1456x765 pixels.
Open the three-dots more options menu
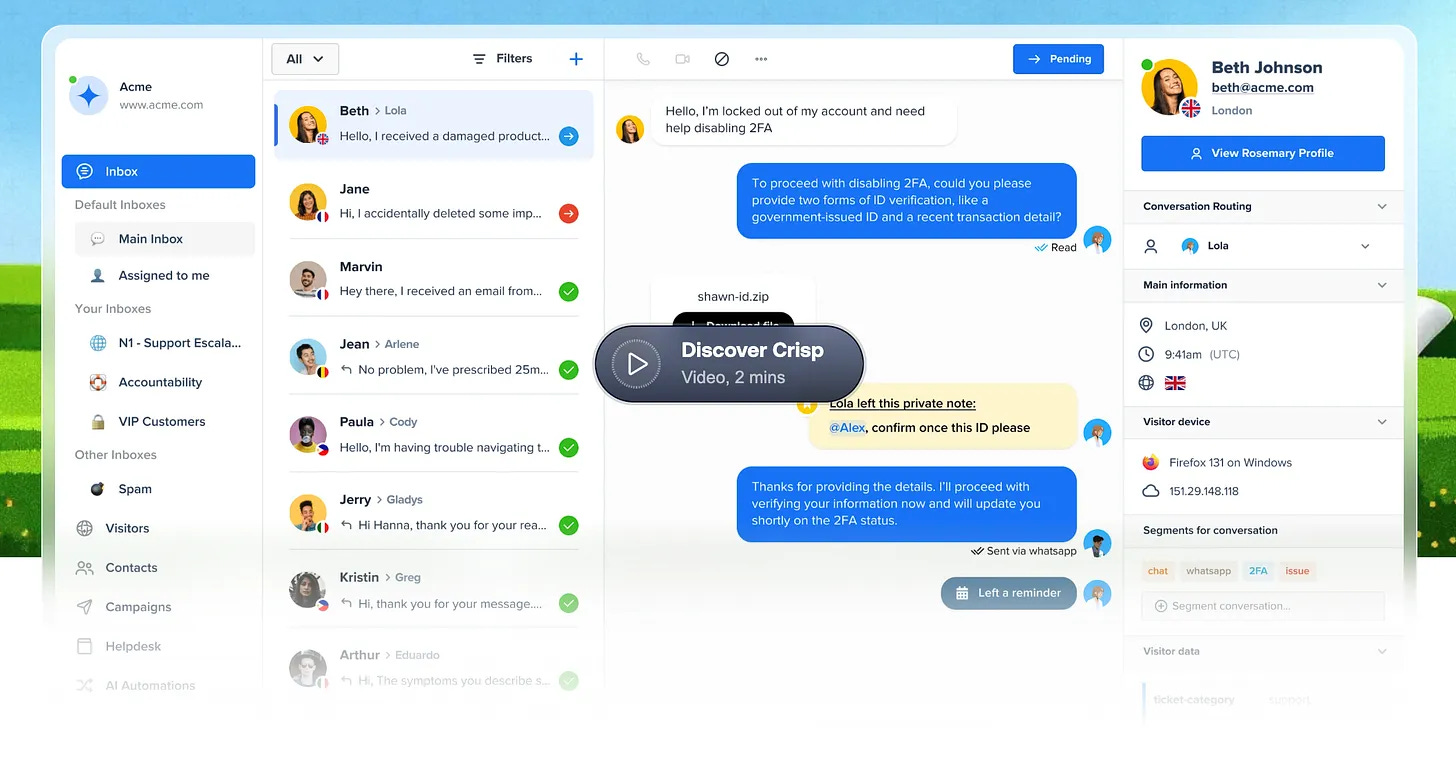point(761,59)
